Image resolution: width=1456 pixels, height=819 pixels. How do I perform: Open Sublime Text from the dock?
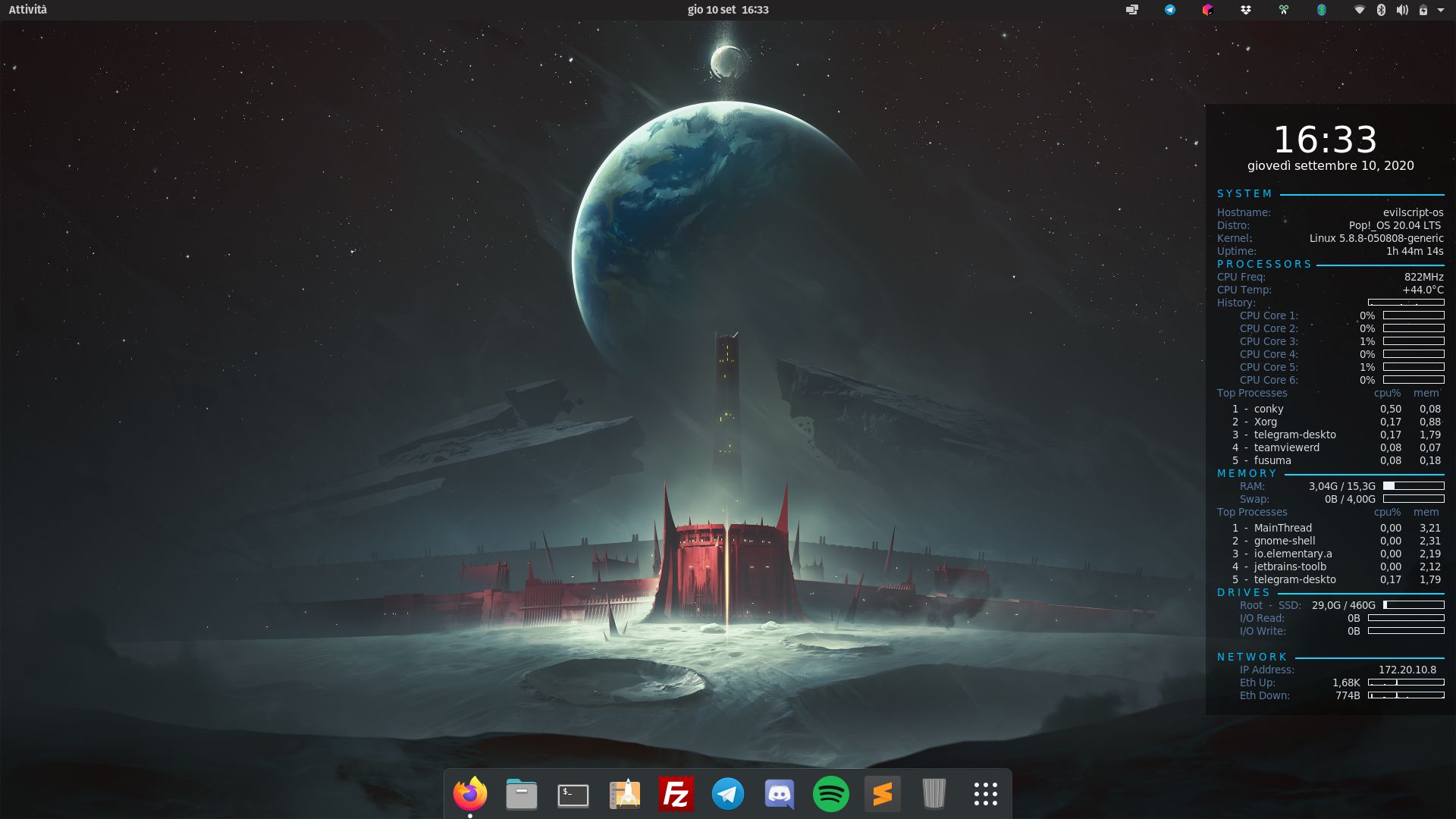point(882,793)
